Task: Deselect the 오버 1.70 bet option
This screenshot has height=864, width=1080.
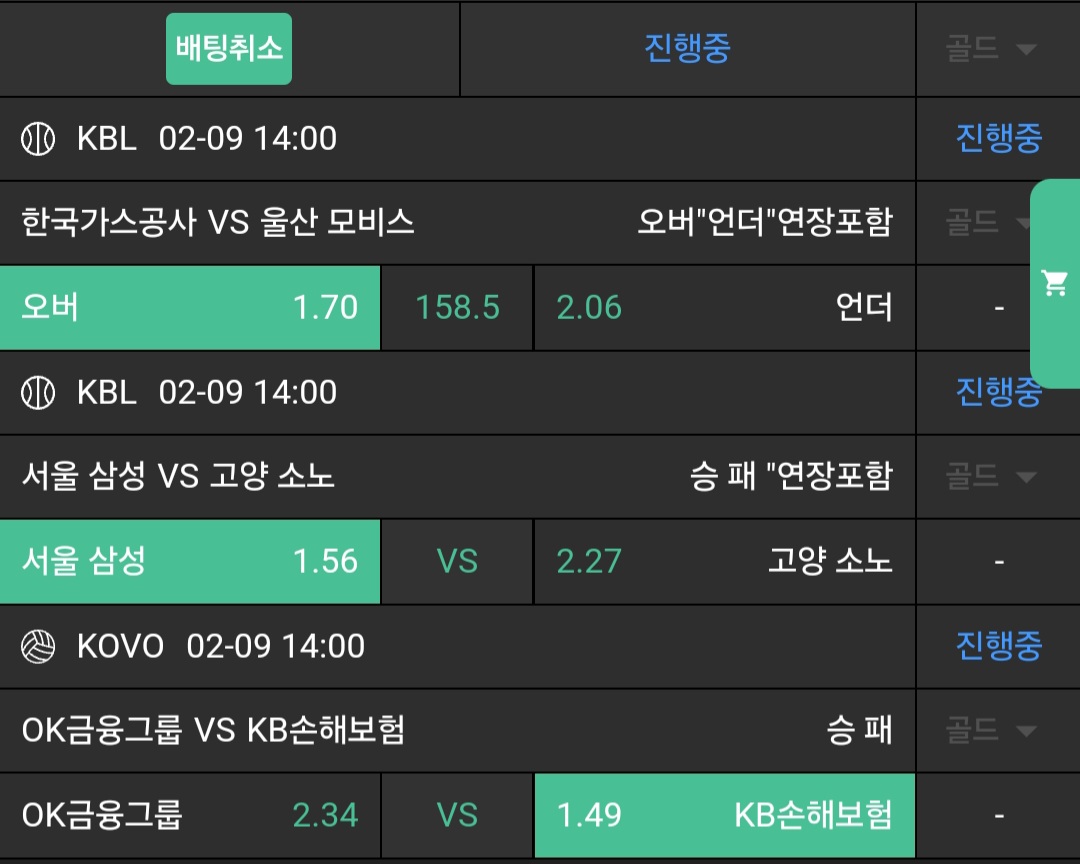Action: 190,308
